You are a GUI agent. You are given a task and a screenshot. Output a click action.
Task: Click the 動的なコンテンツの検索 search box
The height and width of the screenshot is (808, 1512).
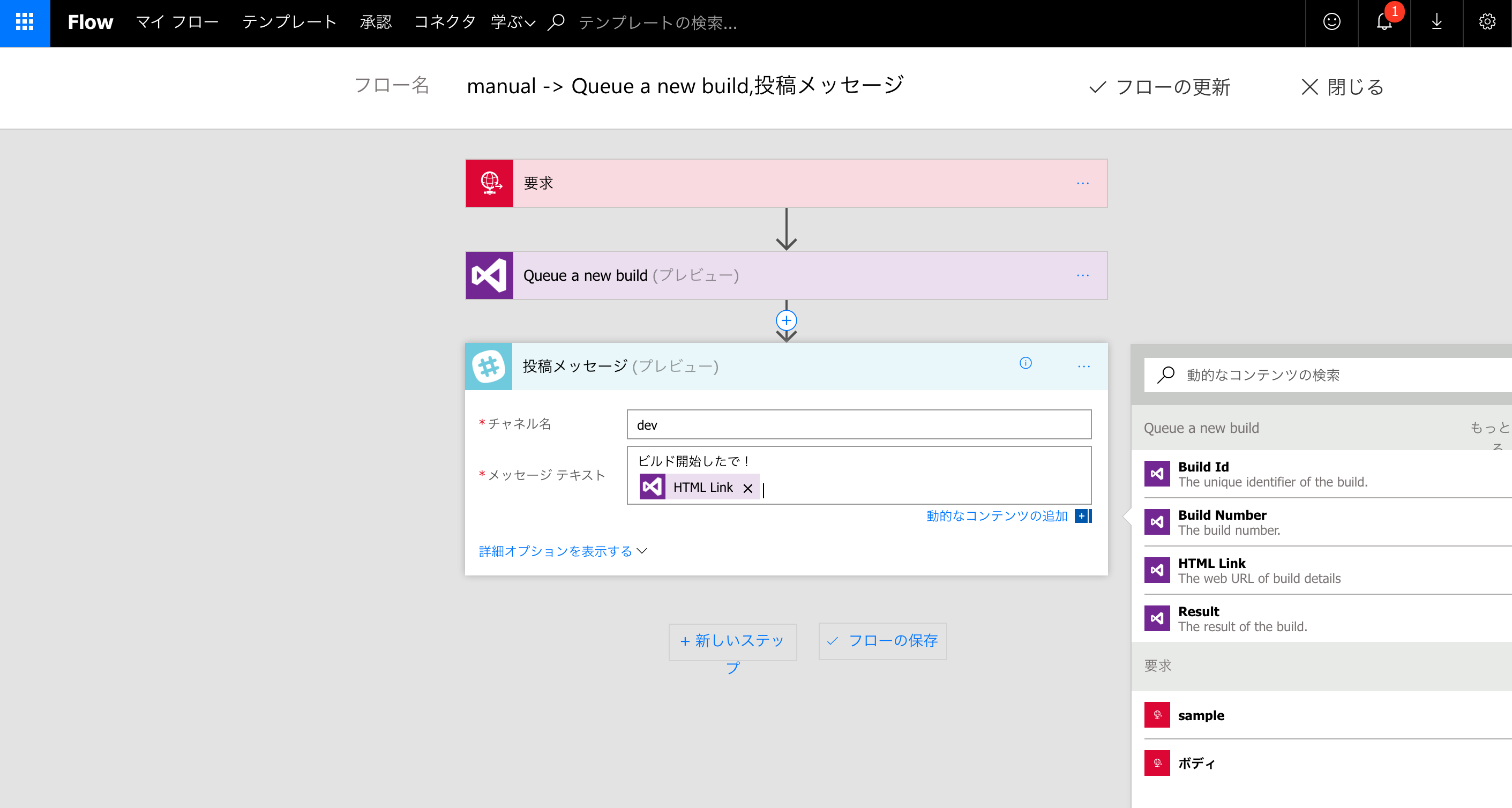tap(1328, 375)
